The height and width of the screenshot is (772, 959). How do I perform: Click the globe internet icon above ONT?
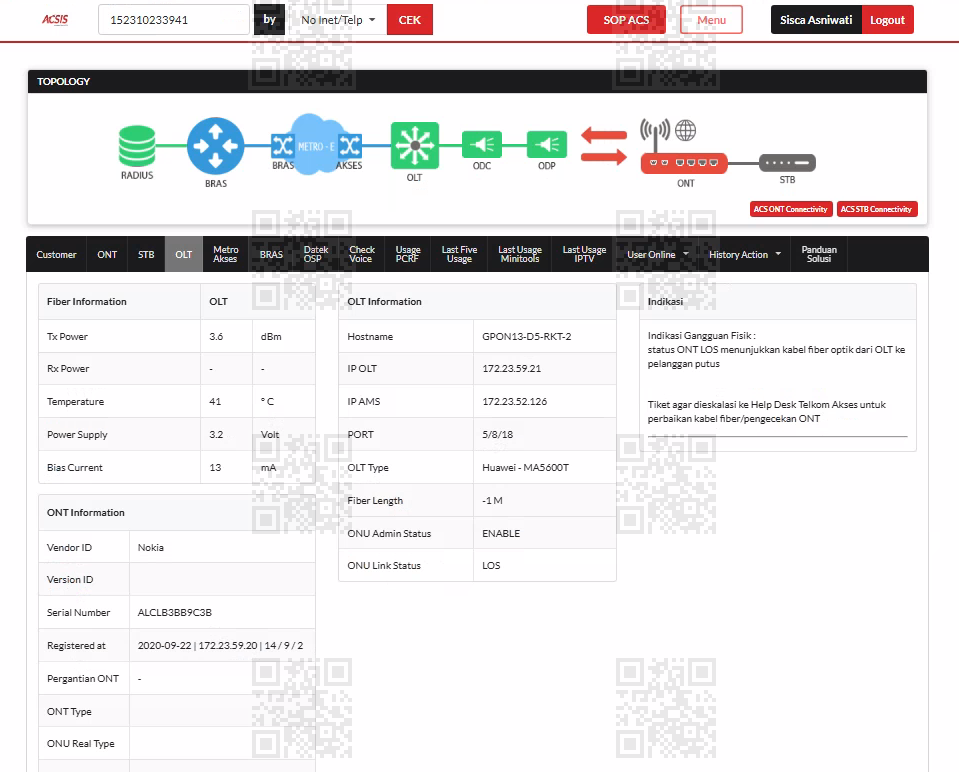tap(686, 130)
